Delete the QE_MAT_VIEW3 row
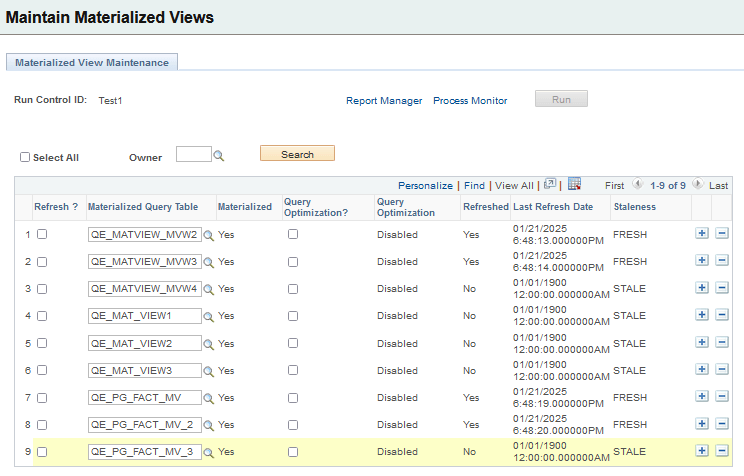Screen dimensions: 744x476 point(722,369)
